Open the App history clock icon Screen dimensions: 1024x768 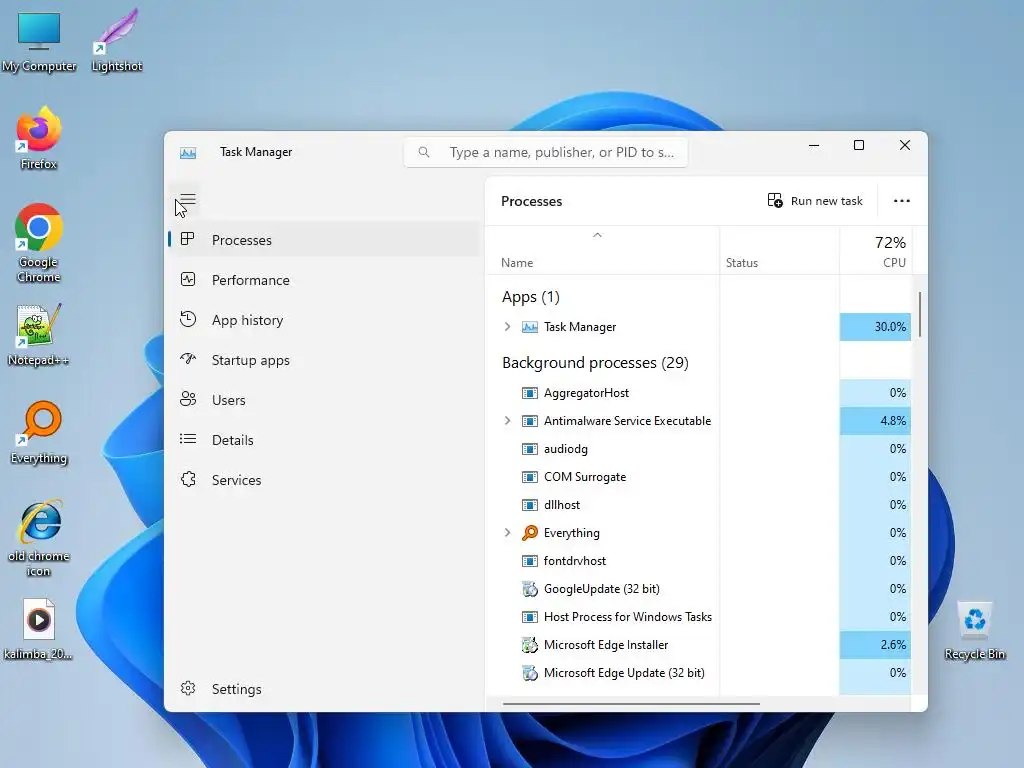pyautogui.click(x=188, y=319)
